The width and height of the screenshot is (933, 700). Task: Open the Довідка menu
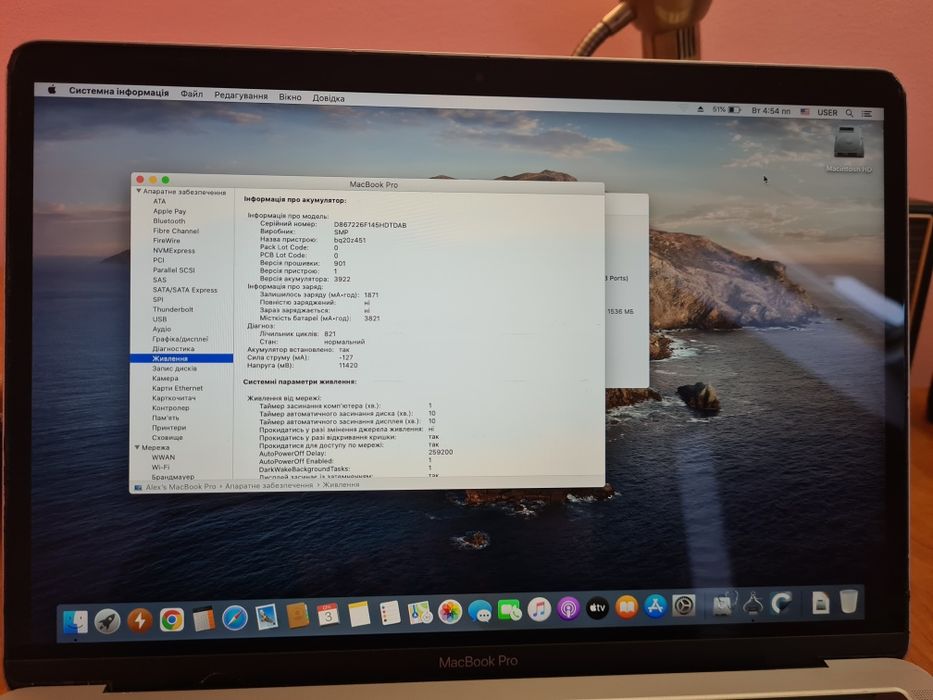coord(328,98)
